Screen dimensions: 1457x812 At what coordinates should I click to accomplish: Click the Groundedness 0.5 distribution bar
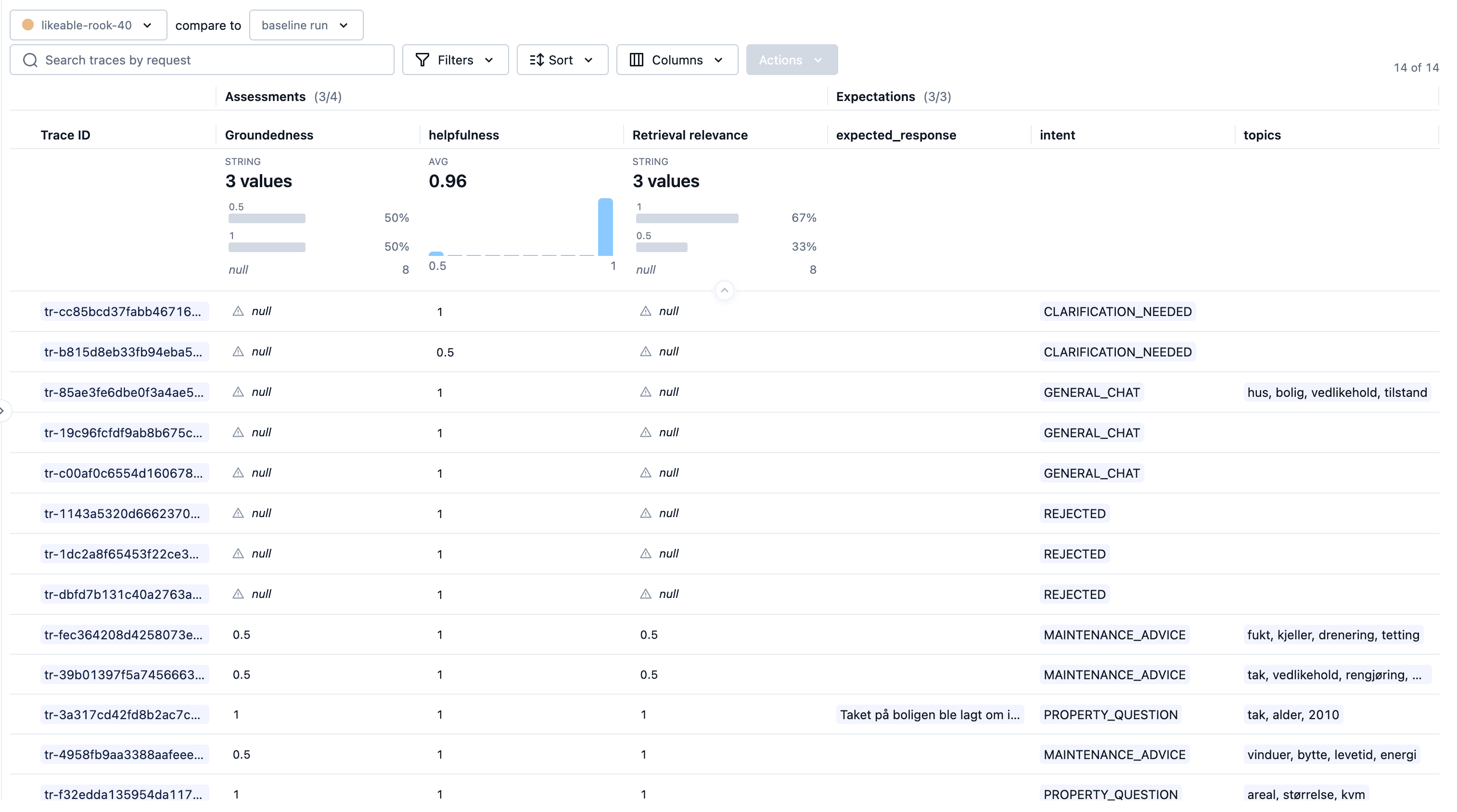(x=267, y=218)
